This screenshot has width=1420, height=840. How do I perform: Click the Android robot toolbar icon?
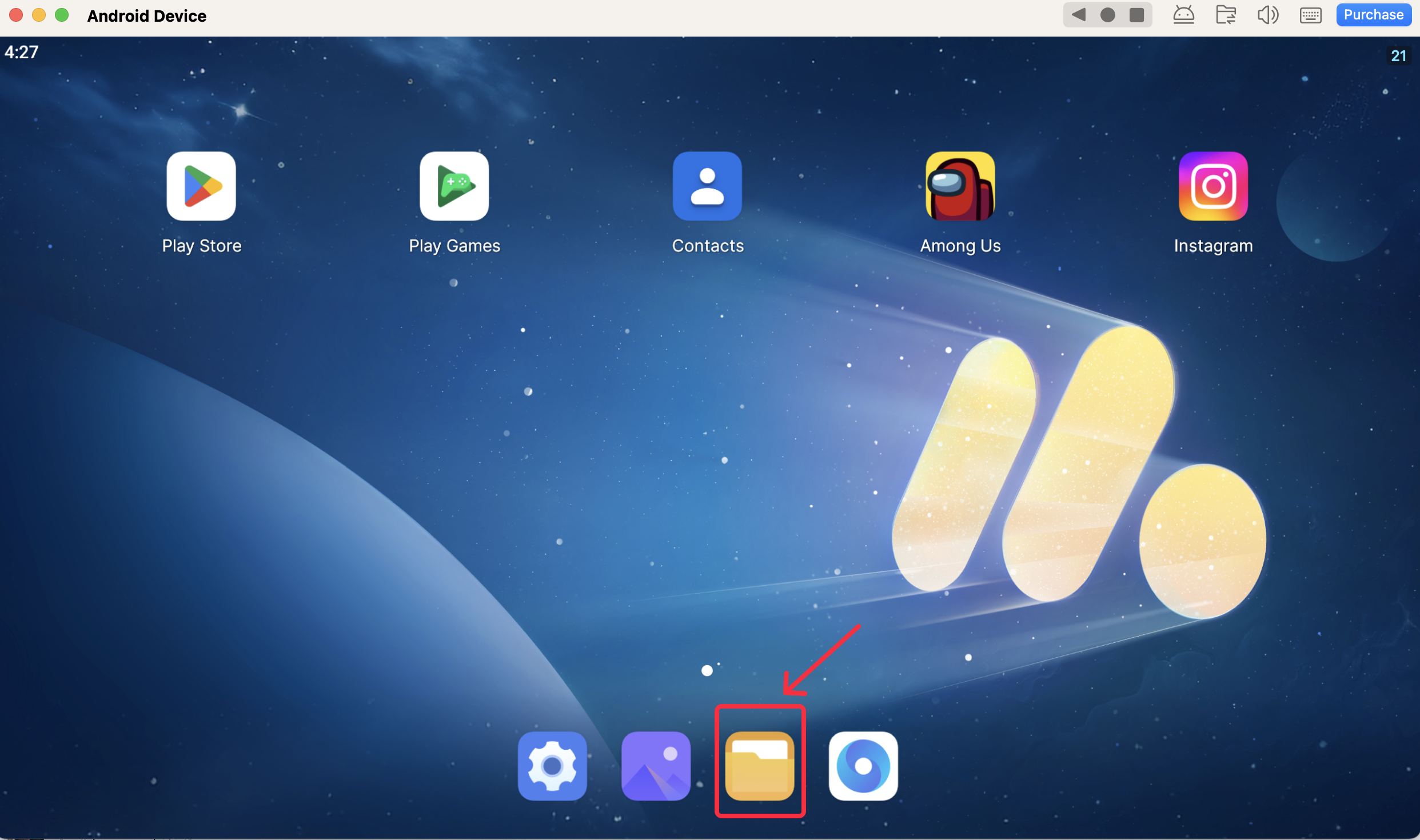(x=1183, y=15)
